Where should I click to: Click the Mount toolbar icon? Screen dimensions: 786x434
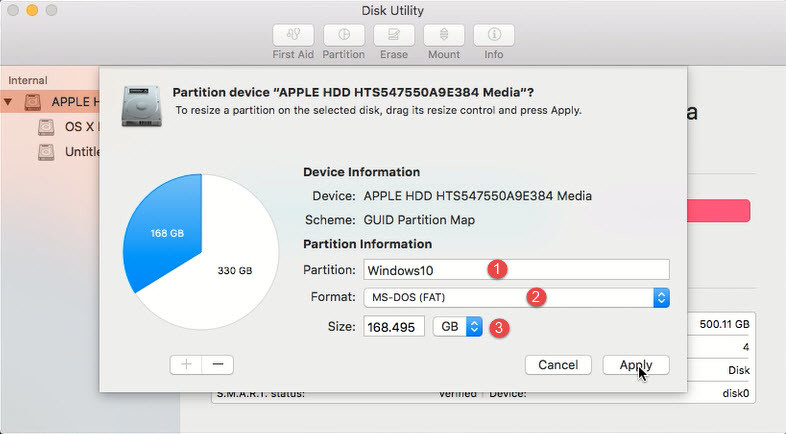click(x=444, y=35)
